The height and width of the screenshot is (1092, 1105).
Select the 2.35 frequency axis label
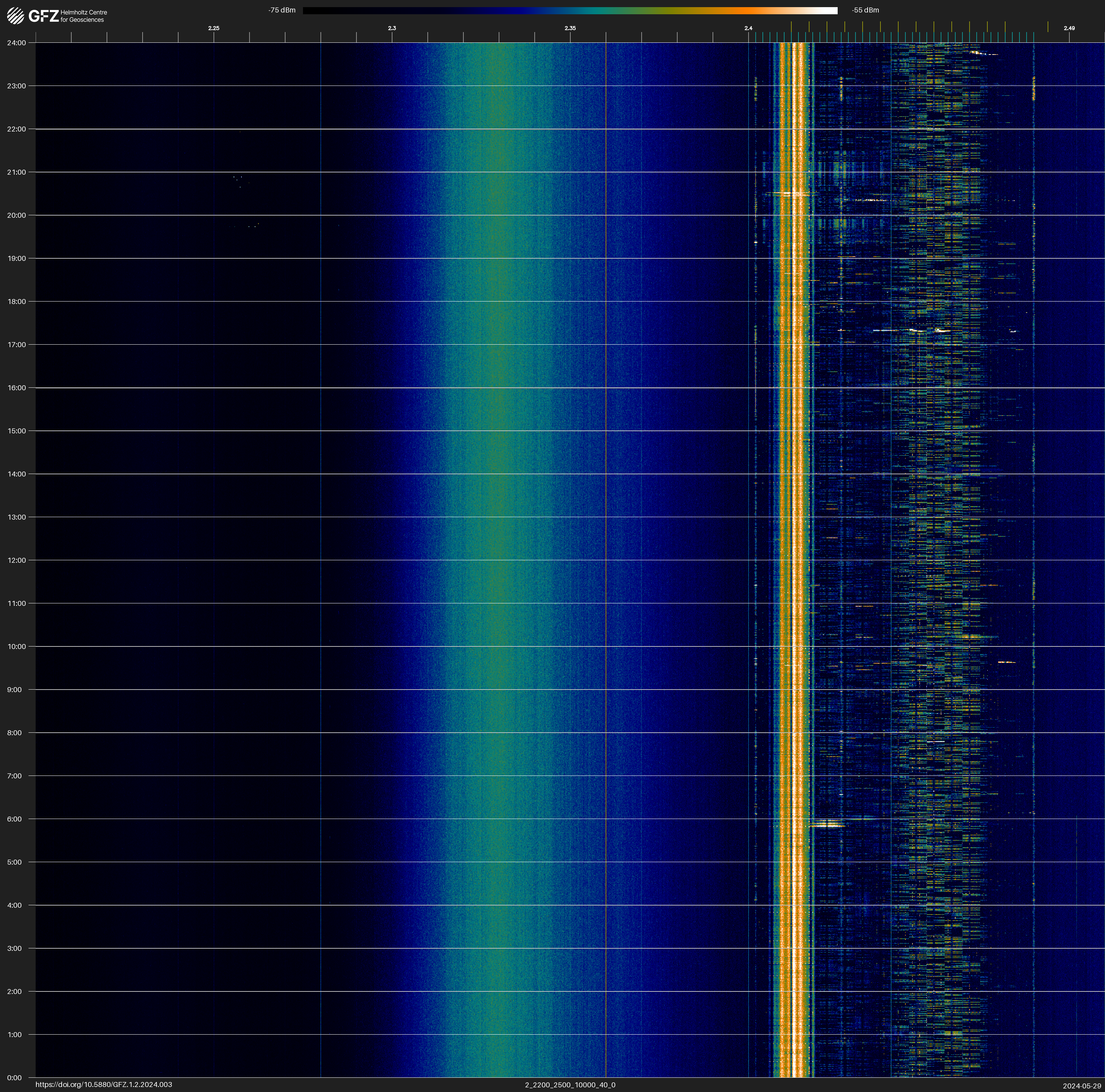pos(570,28)
